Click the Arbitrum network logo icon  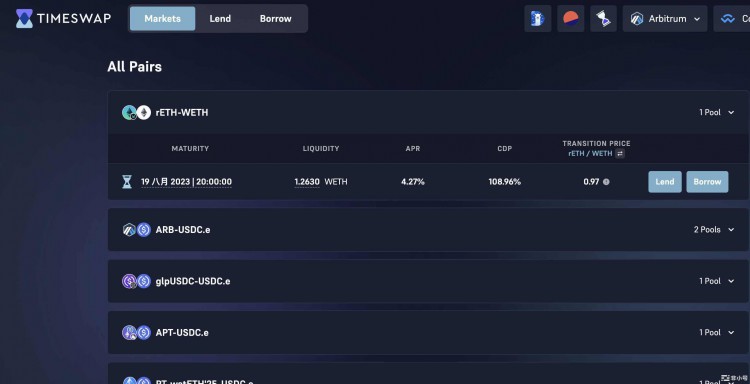(x=637, y=19)
